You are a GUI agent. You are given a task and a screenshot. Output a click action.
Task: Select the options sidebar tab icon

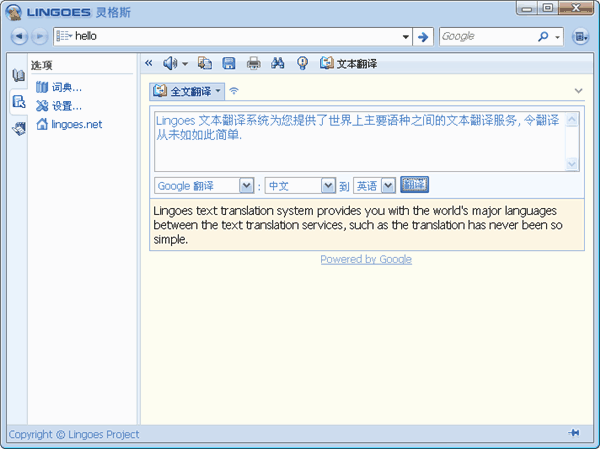coord(18,102)
